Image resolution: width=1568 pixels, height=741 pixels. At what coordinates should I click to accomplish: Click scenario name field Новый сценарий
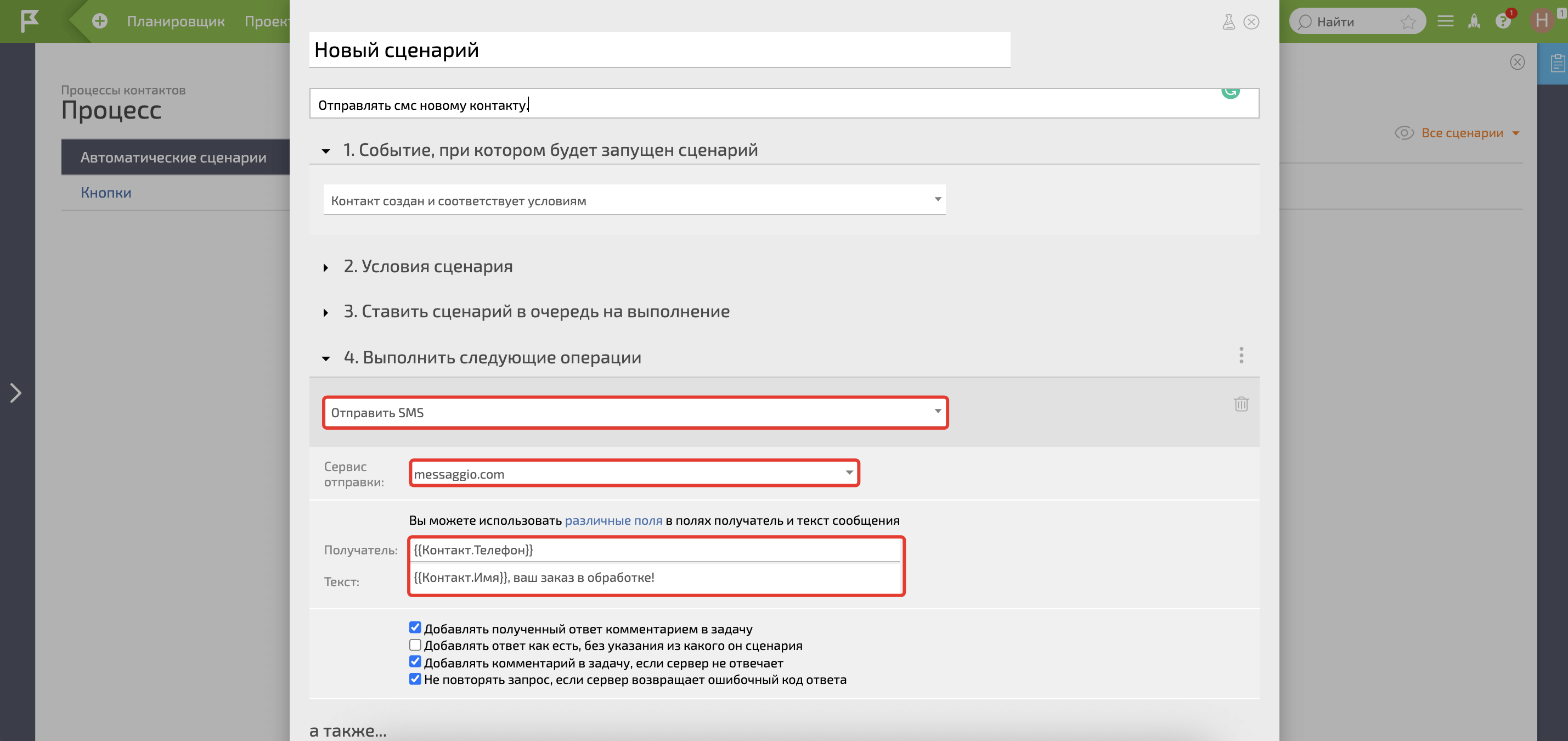pos(659,49)
